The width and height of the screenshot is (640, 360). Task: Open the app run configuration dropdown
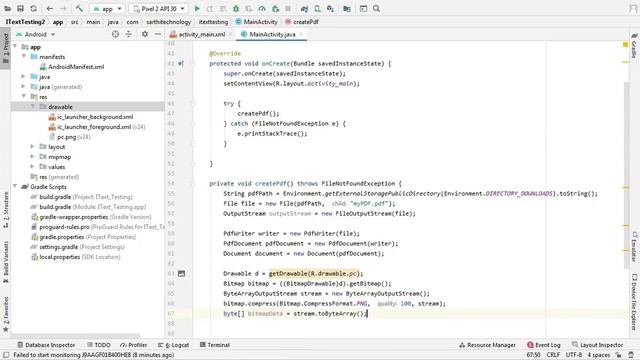tap(107, 9)
